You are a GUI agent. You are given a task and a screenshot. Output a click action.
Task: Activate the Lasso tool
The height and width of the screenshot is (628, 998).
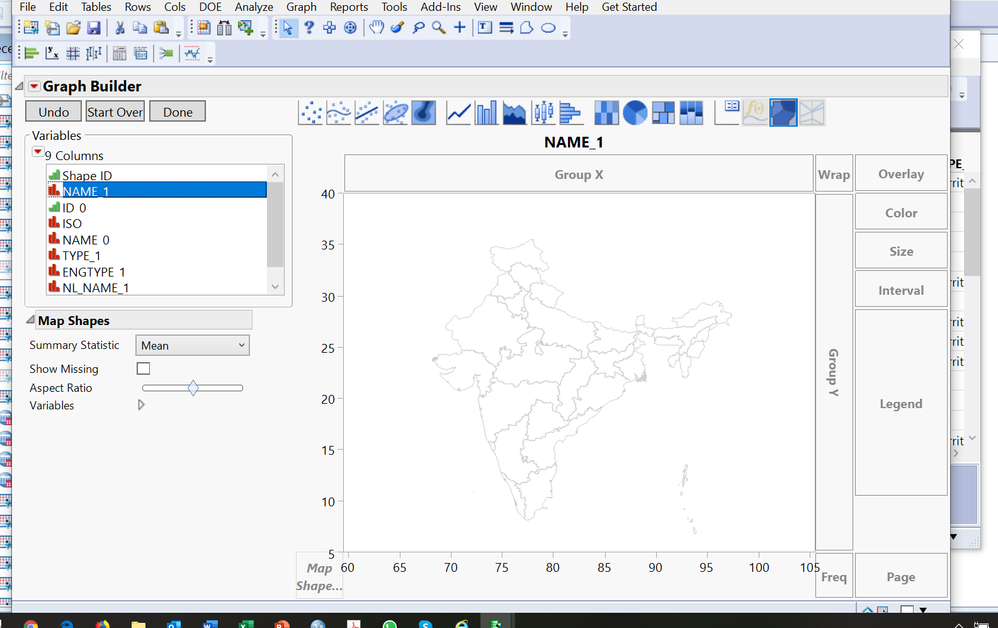click(418, 28)
